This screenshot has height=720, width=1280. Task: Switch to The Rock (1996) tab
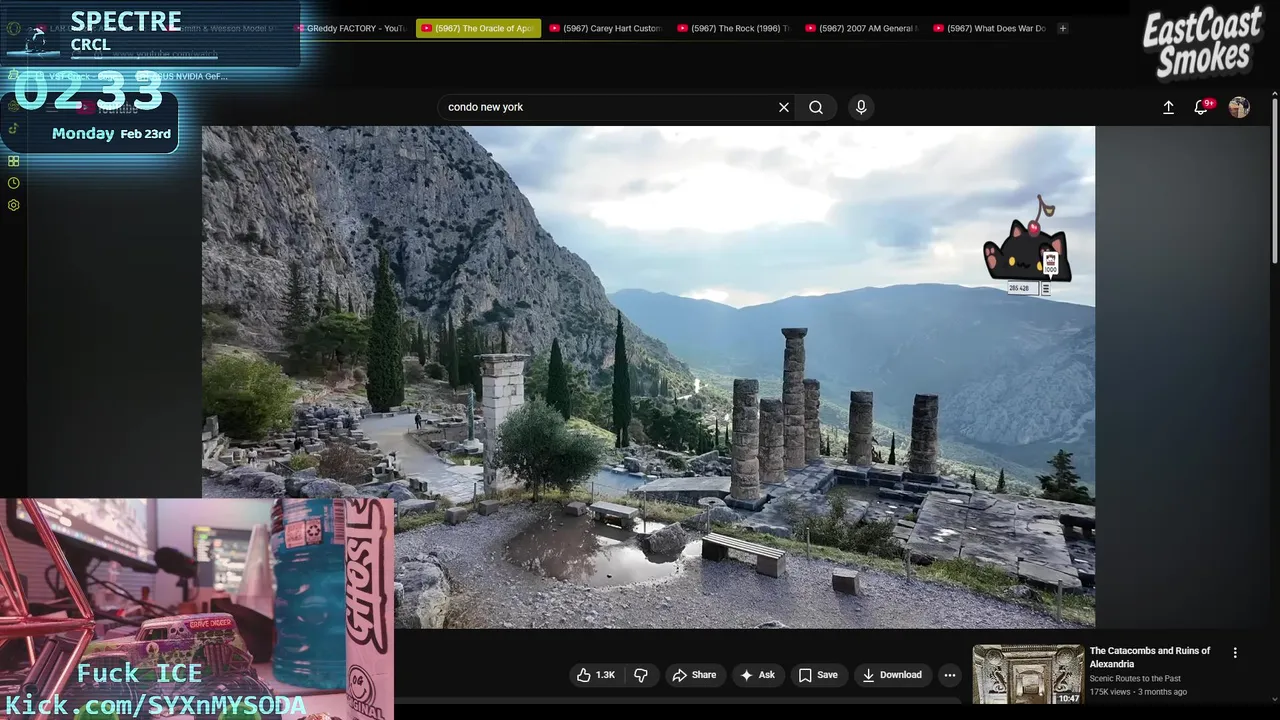tap(734, 28)
